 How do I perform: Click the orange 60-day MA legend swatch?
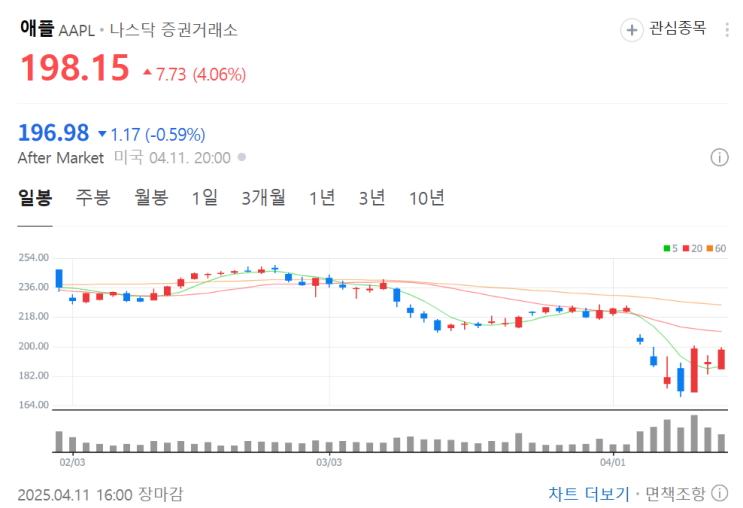click(x=709, y=248)
